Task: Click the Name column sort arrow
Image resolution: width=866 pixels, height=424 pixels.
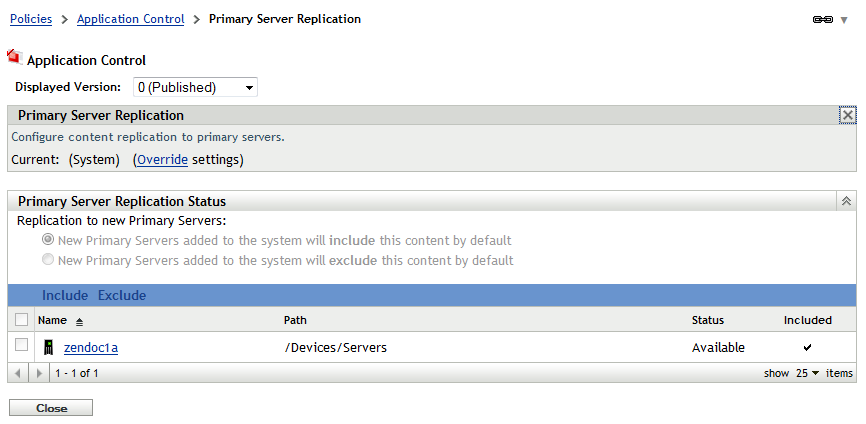Action: point(79,321)
